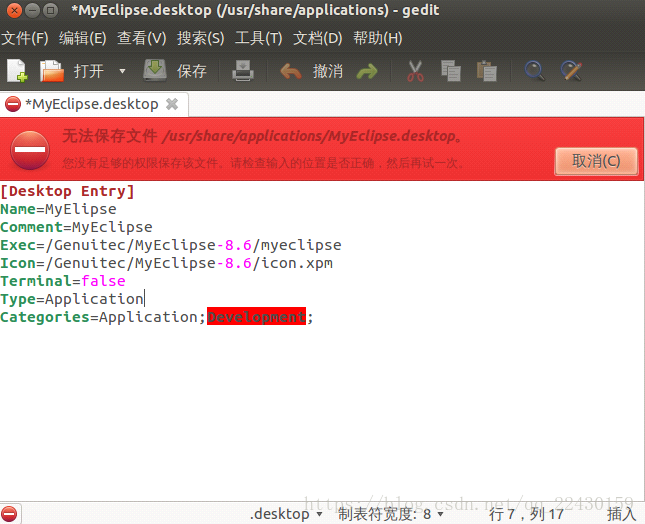This screenshot has width=645, height=524.
Task: Click the Name=MyElipse line
Action: click(x=58, y=209)
